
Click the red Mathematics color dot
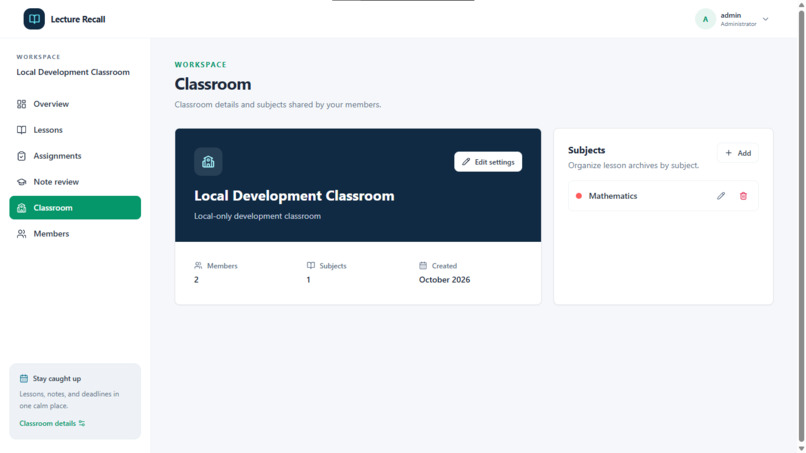tap(579, 196)
